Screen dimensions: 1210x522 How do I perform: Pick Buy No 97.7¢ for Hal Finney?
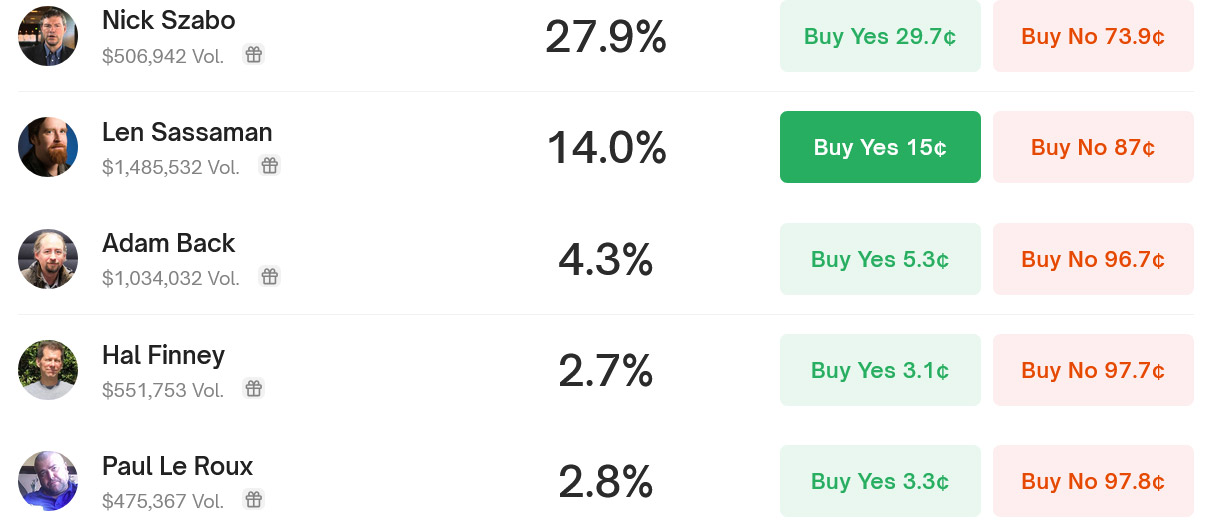[1093, 370]
